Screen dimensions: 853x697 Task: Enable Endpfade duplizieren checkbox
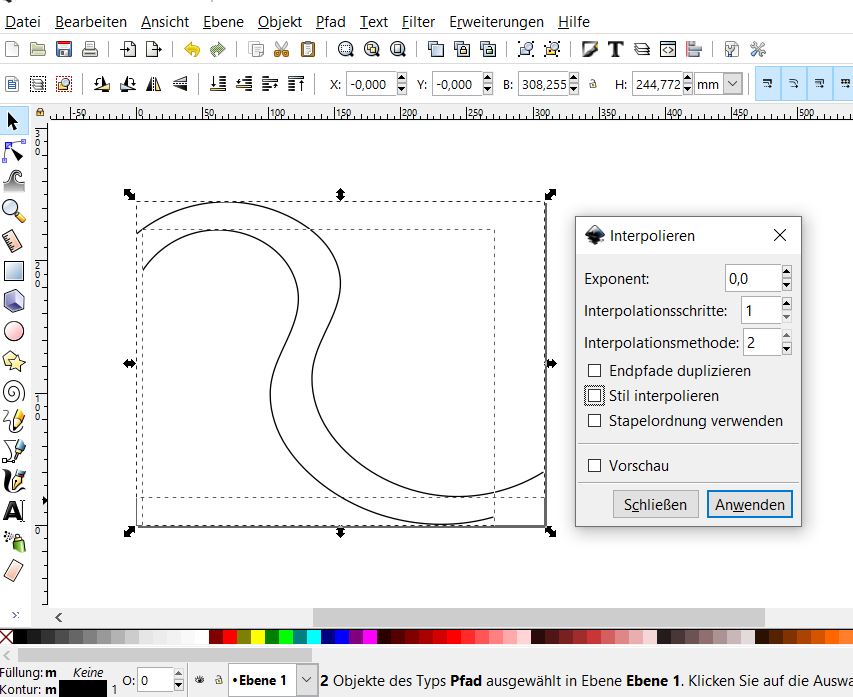(595, 371)
